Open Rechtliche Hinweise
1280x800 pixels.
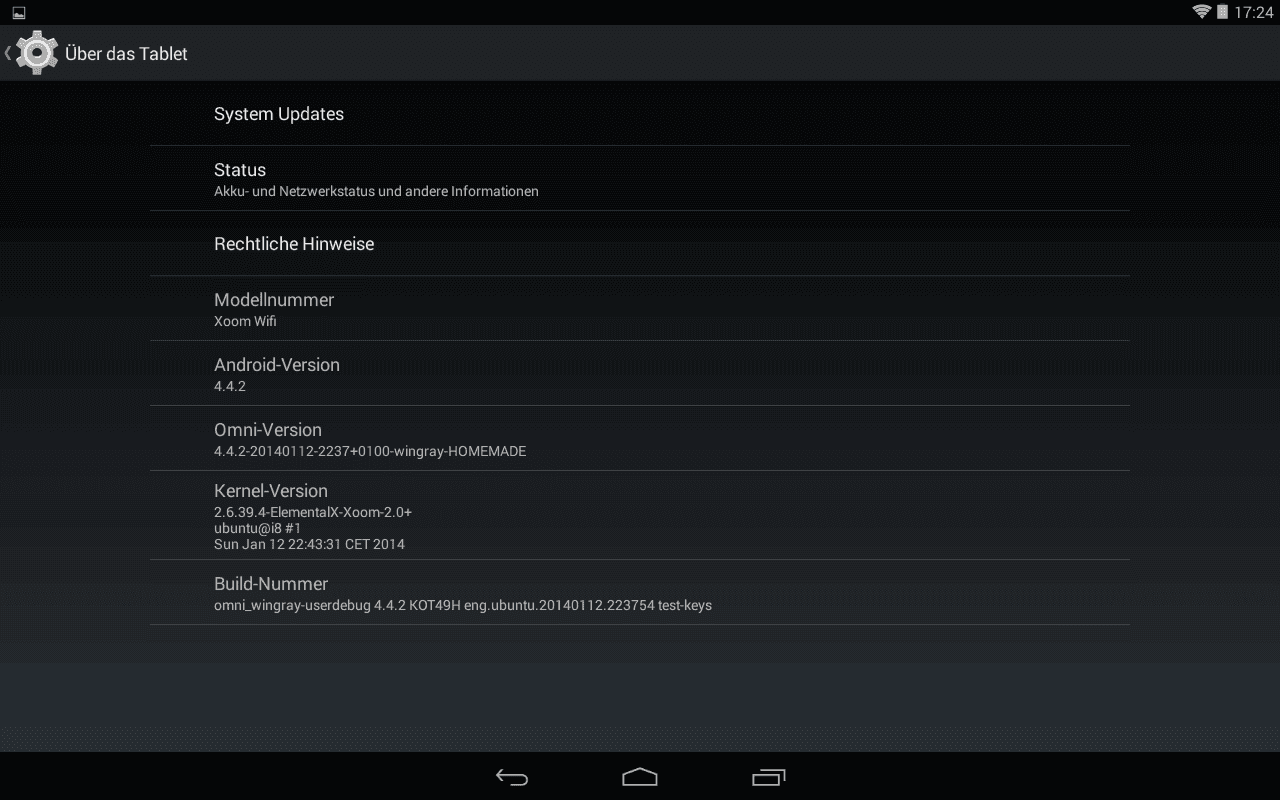(640, 244)
